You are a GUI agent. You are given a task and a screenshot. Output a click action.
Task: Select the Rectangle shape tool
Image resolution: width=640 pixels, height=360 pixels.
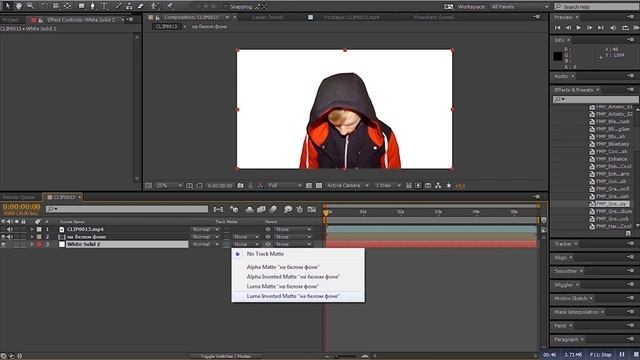tap(81, 6)
